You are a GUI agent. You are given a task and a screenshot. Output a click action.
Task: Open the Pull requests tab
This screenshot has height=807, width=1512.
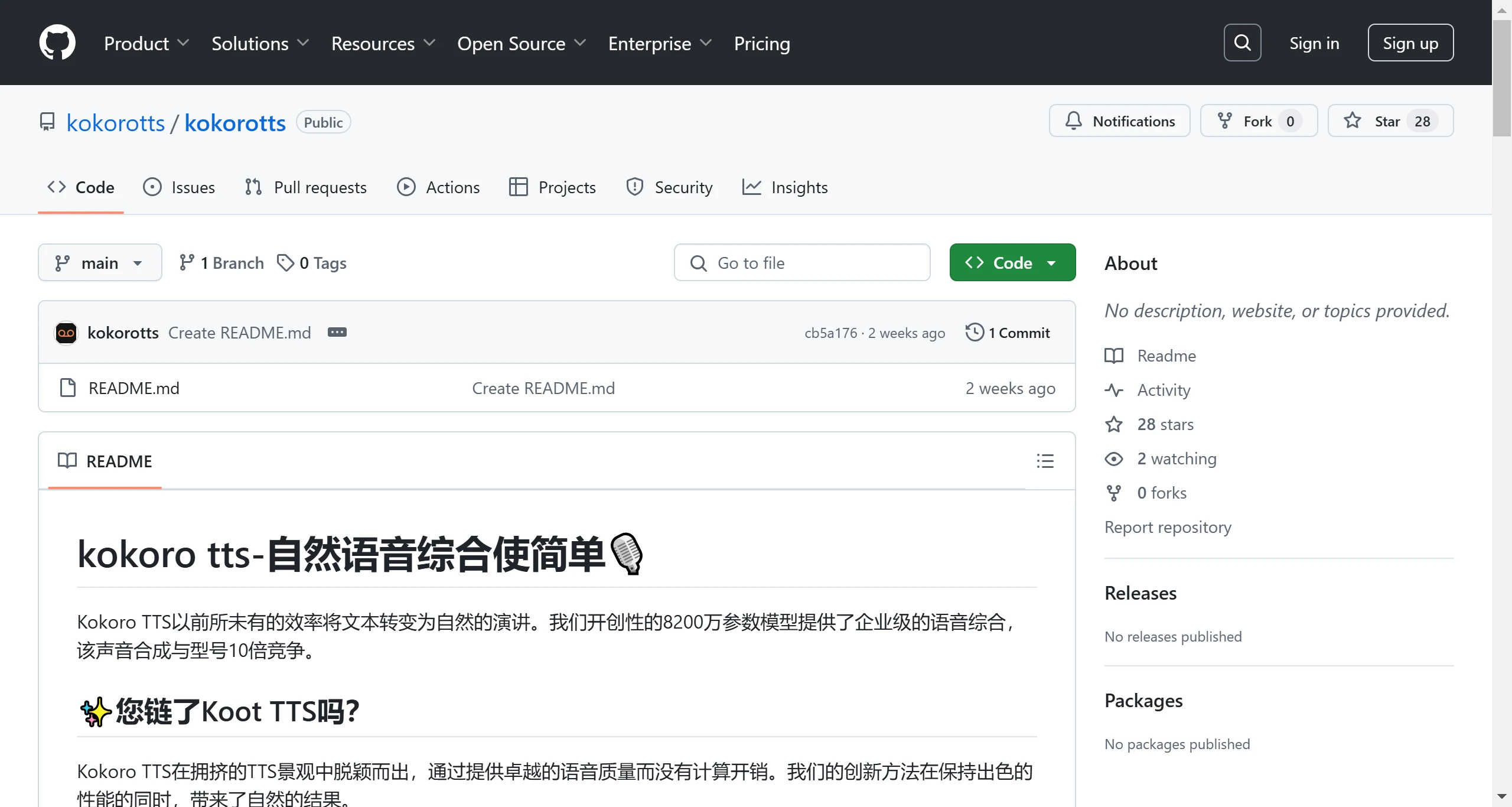click(x=306, y=187)
